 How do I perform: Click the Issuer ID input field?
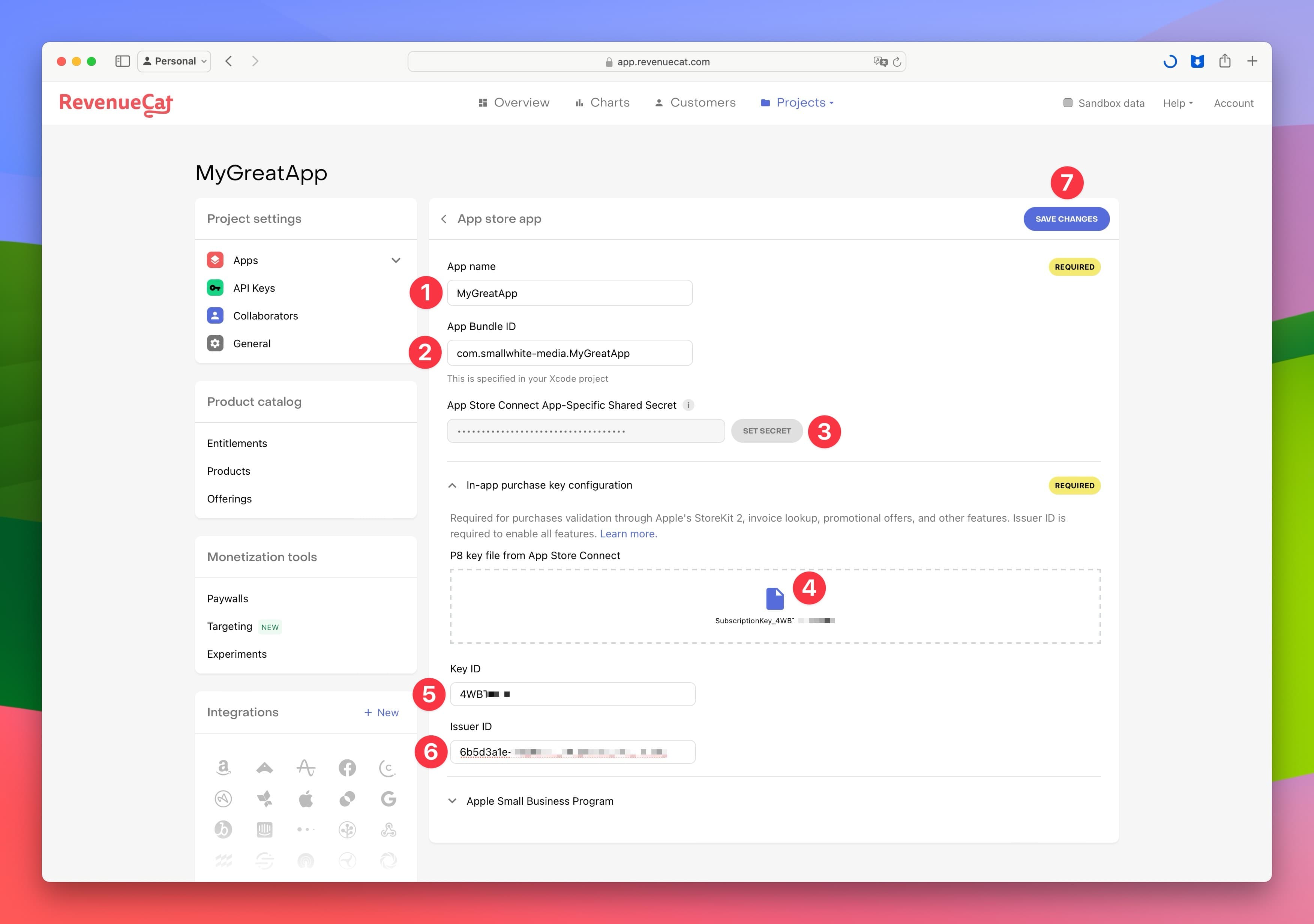[572, 752]
